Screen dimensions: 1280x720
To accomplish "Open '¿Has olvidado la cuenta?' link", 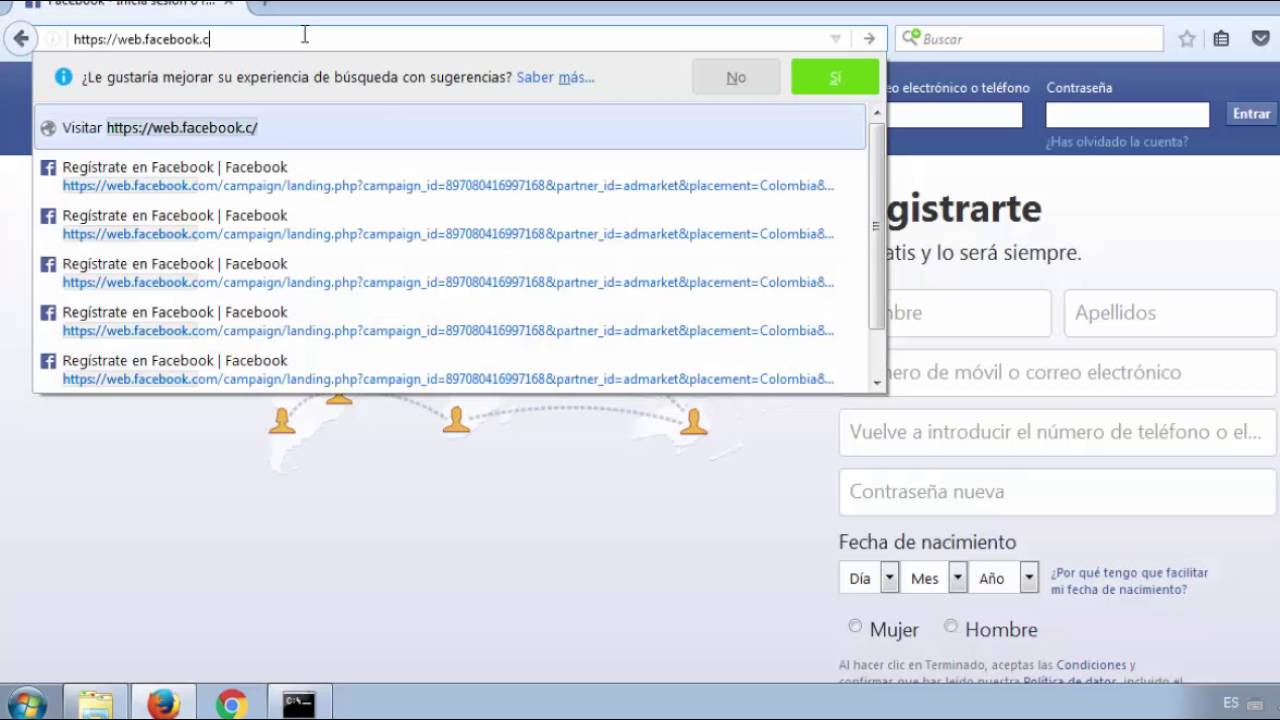I will pyautogui.click(x=1117, y=142).
